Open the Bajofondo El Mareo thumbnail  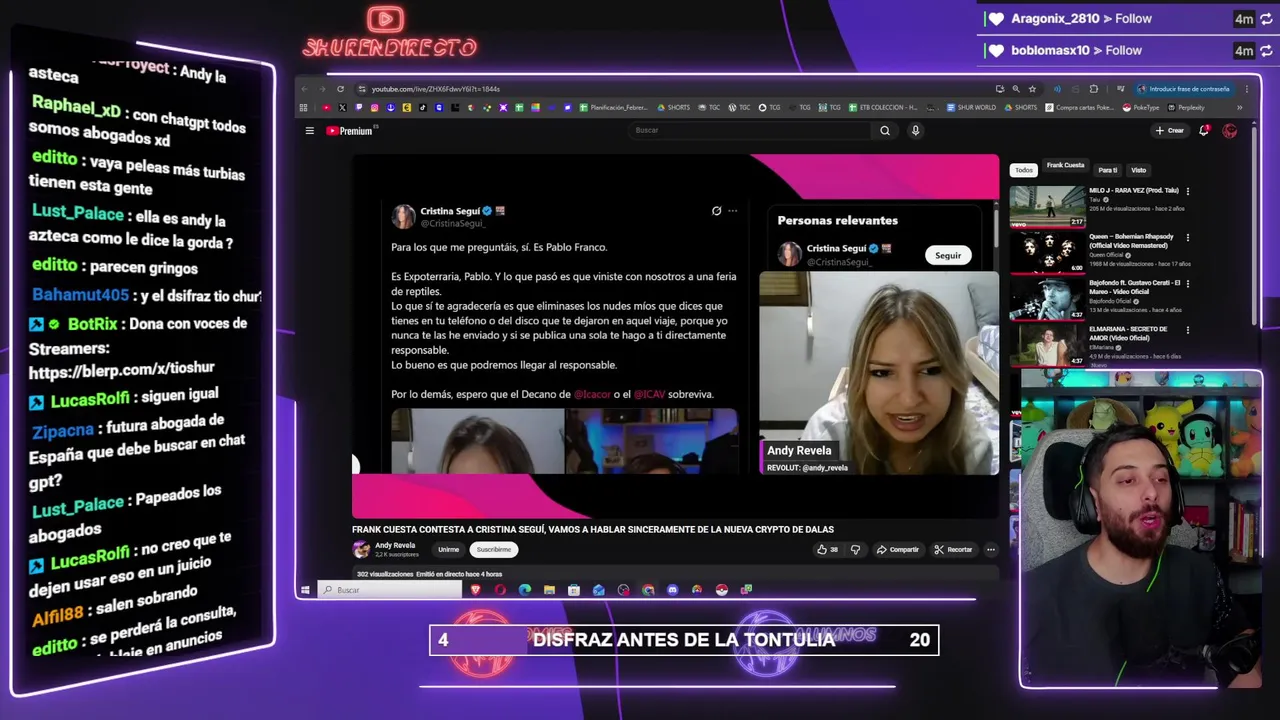pos(1047,299)
